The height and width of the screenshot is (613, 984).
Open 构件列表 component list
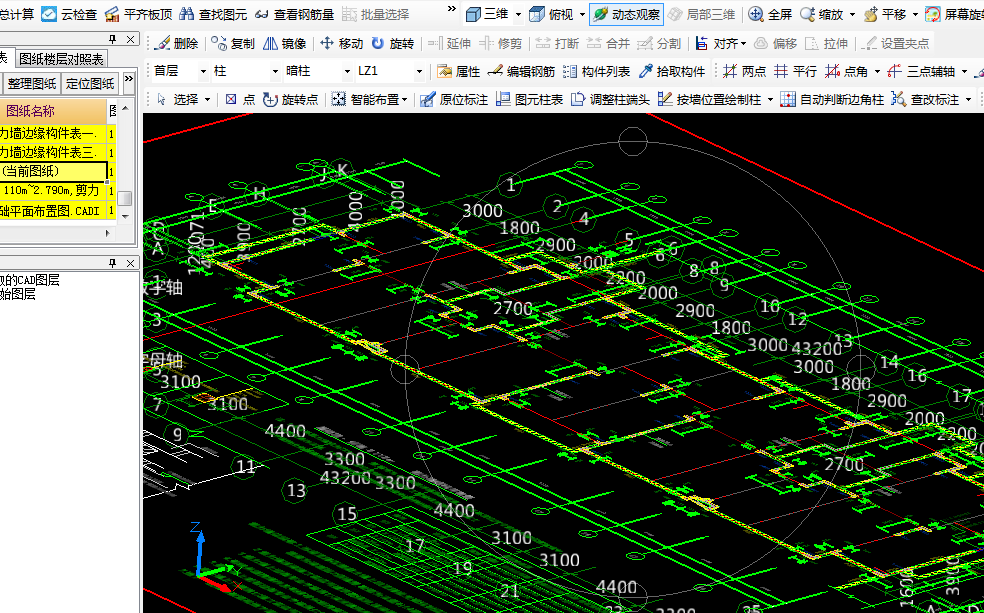(596, 72)
